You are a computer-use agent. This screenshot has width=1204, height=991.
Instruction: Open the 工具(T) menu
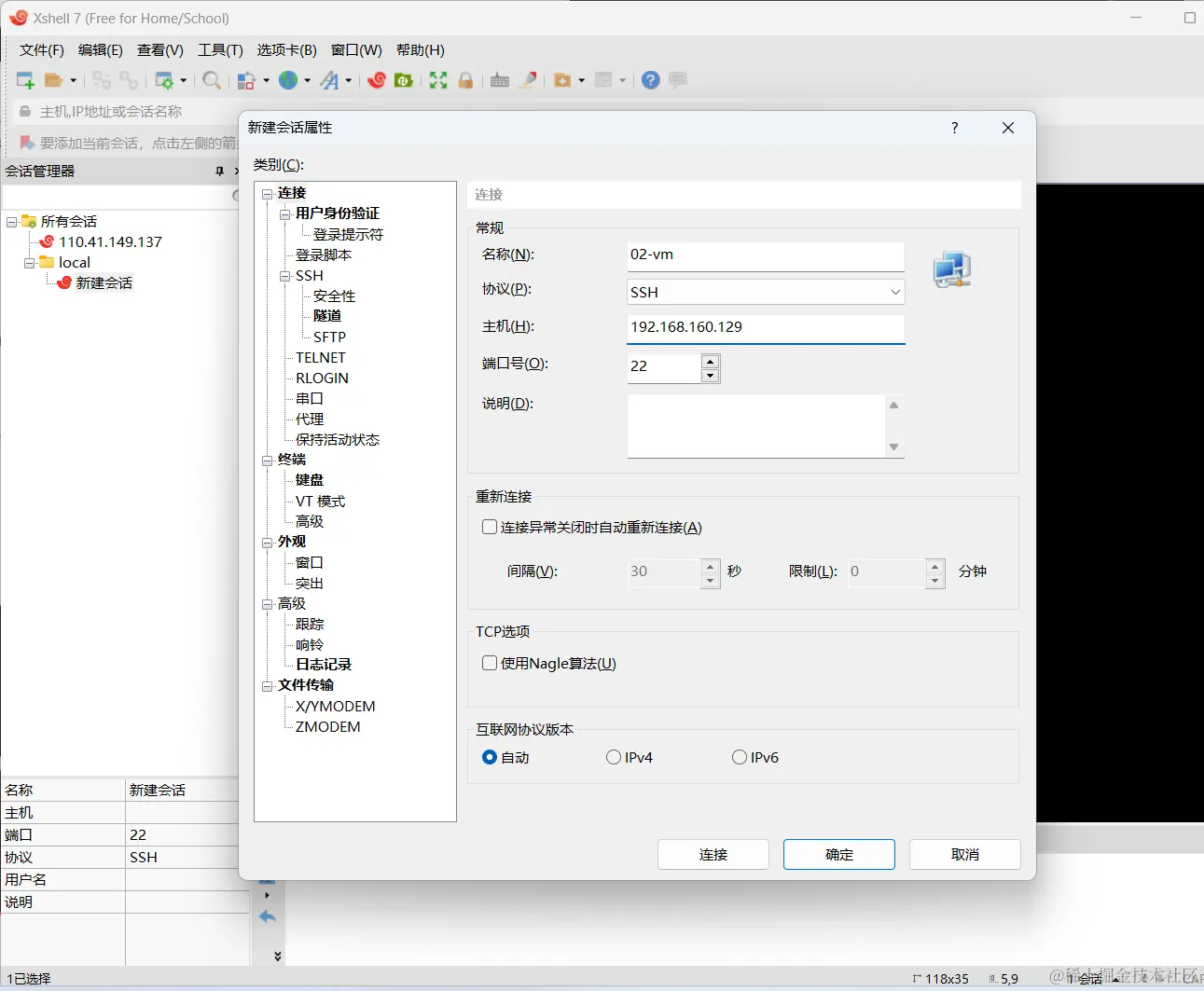tap(220, 50)
